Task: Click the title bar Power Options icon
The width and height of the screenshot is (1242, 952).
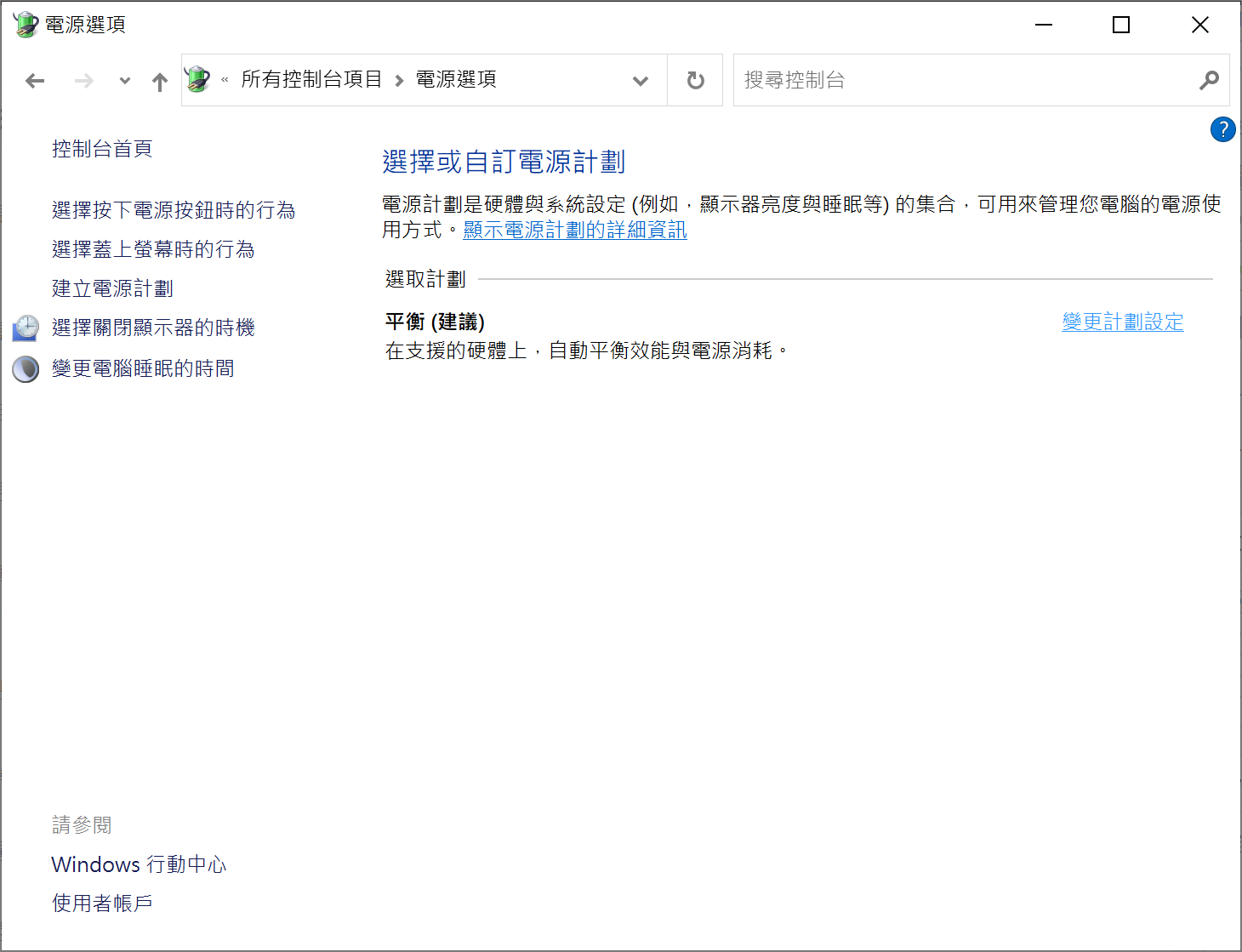Action: coord(26,24)
